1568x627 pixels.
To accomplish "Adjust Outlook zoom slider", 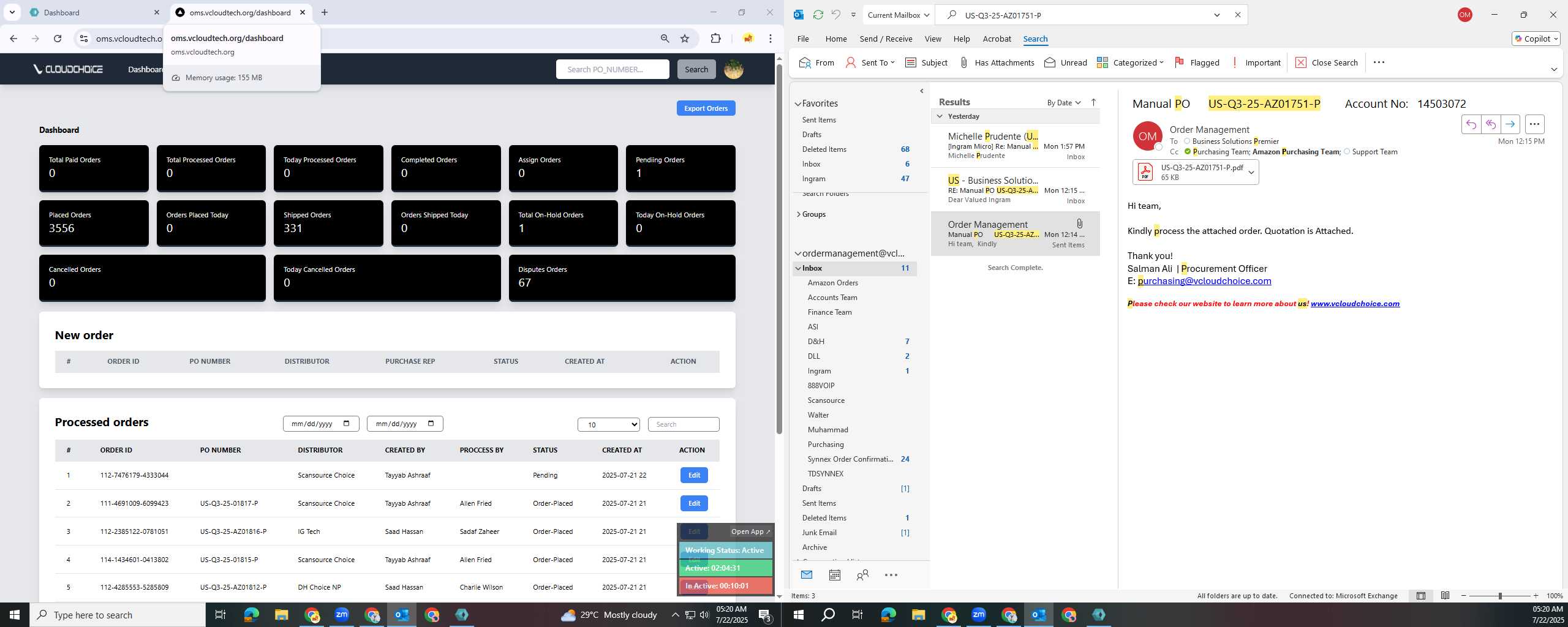I will coord(1500,596).
